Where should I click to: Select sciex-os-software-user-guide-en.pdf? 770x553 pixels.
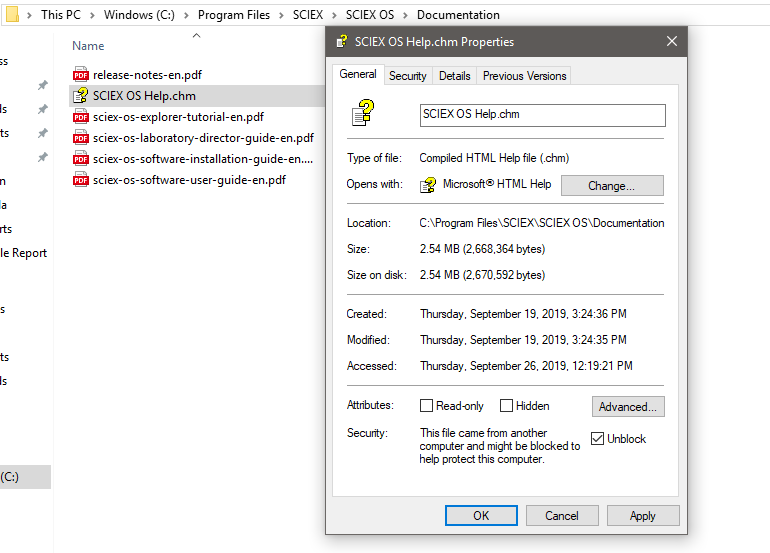pos(189,180)
